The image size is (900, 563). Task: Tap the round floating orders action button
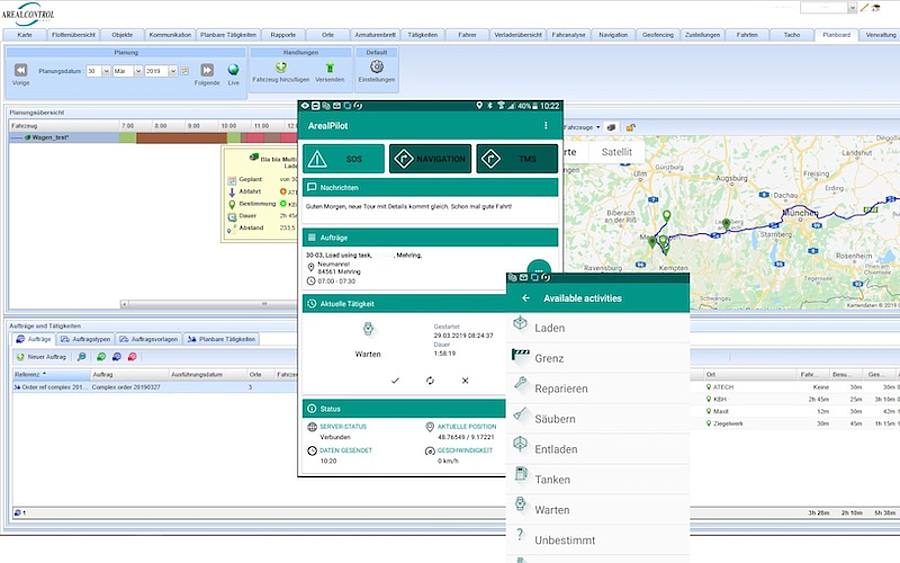click(x=539, y=269)
